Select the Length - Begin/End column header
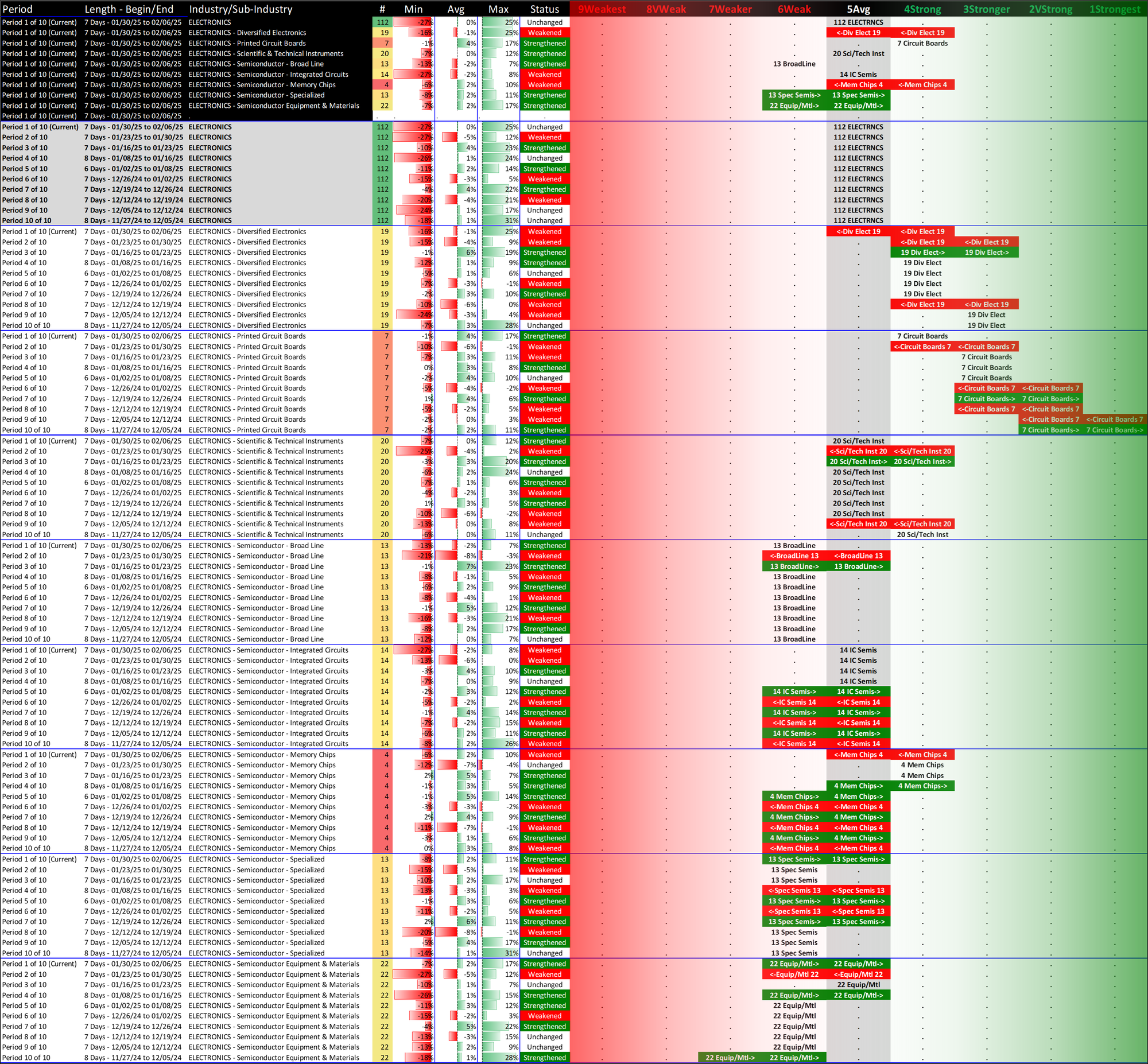 tap(129, 9)
